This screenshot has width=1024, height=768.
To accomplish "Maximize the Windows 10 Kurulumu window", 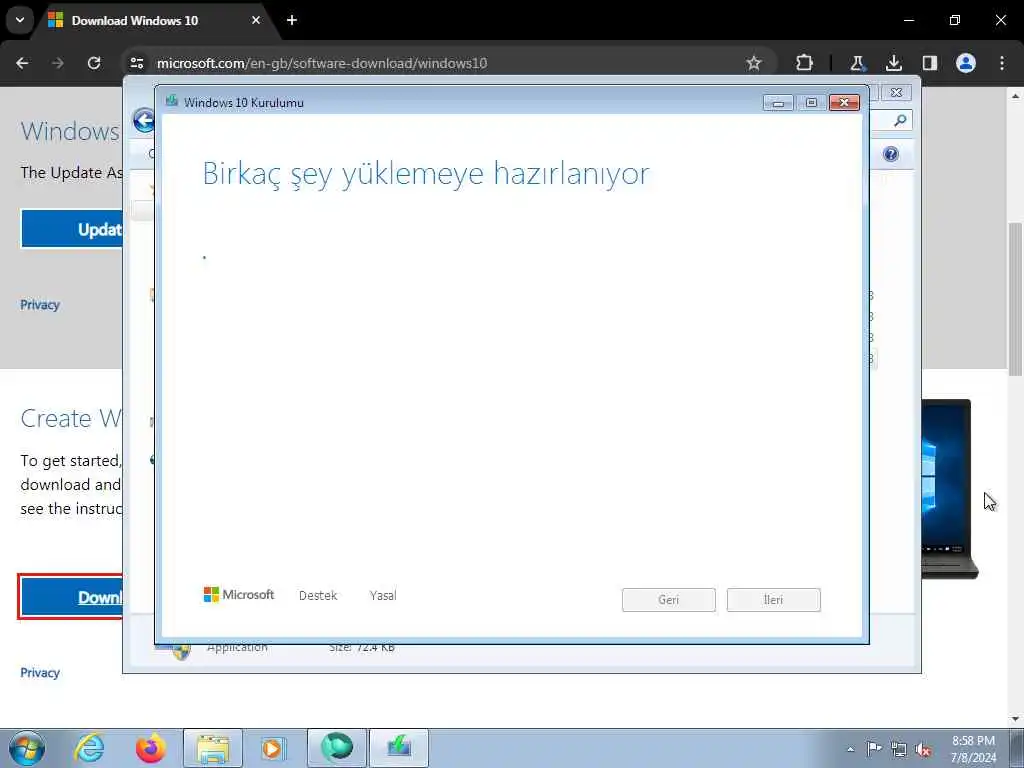I will pyautogui.click(x=811, y=103).
